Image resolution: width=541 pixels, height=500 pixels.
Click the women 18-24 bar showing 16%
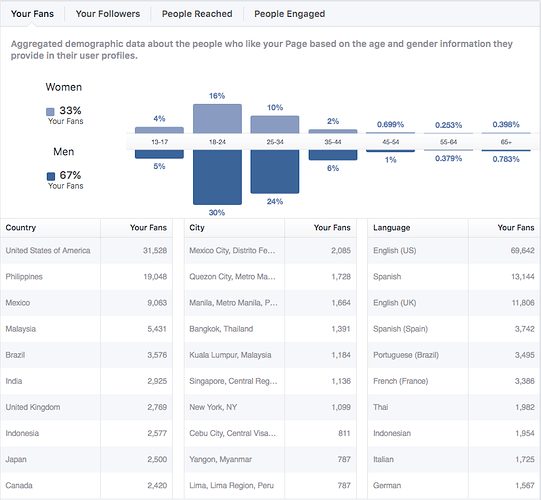coord(217,119)
